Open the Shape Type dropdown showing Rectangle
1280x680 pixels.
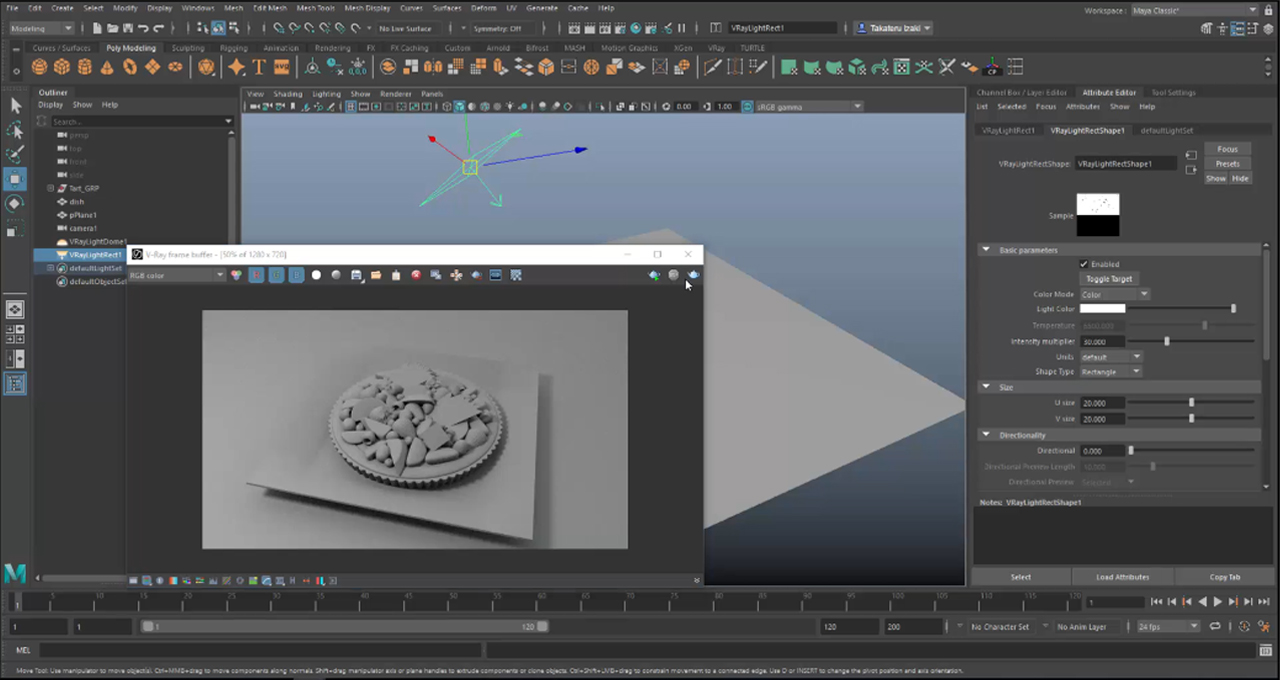tap(1138, 371)
